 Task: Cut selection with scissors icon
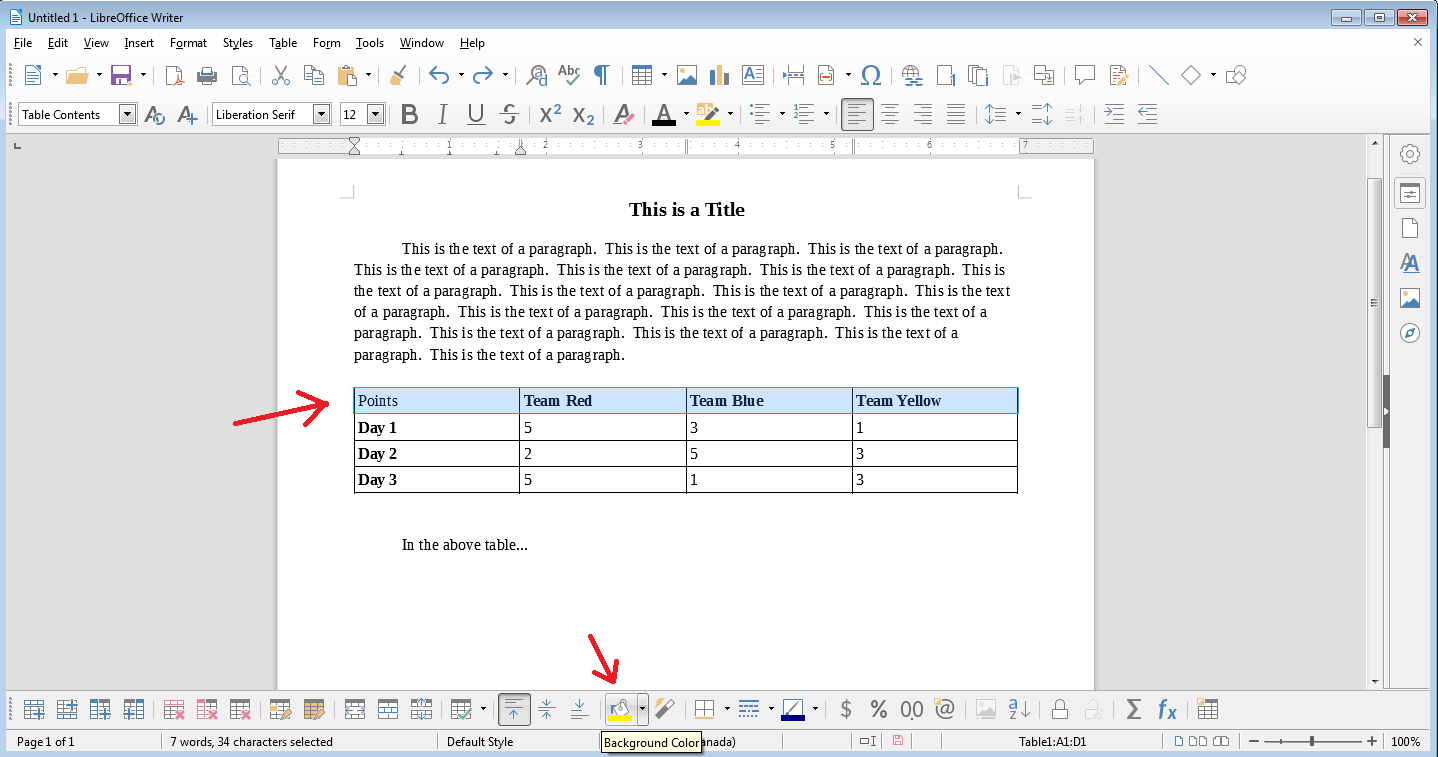click(x=281, y=75)
